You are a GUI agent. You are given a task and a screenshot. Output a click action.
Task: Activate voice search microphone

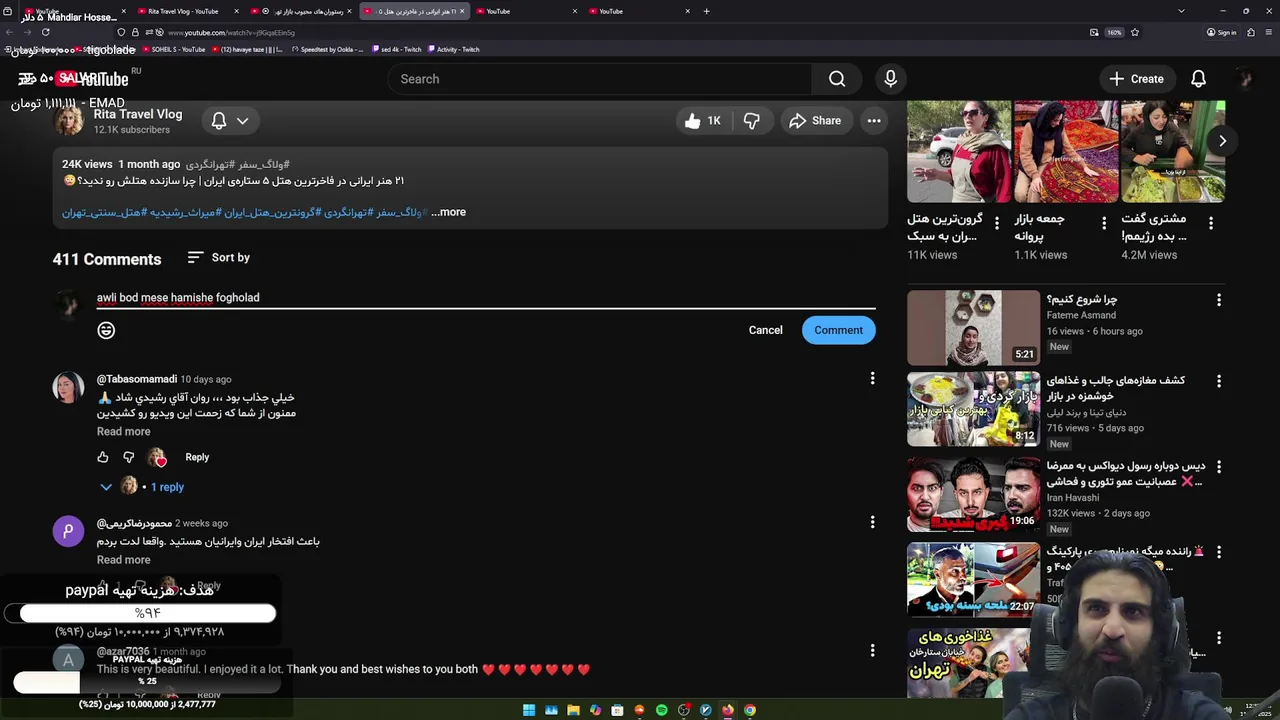[890, 79]
